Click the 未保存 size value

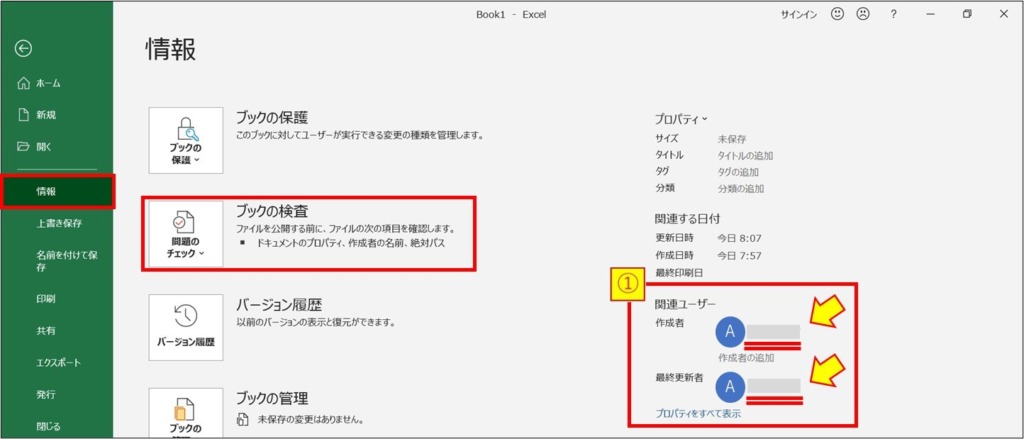(x=732, y=139)
